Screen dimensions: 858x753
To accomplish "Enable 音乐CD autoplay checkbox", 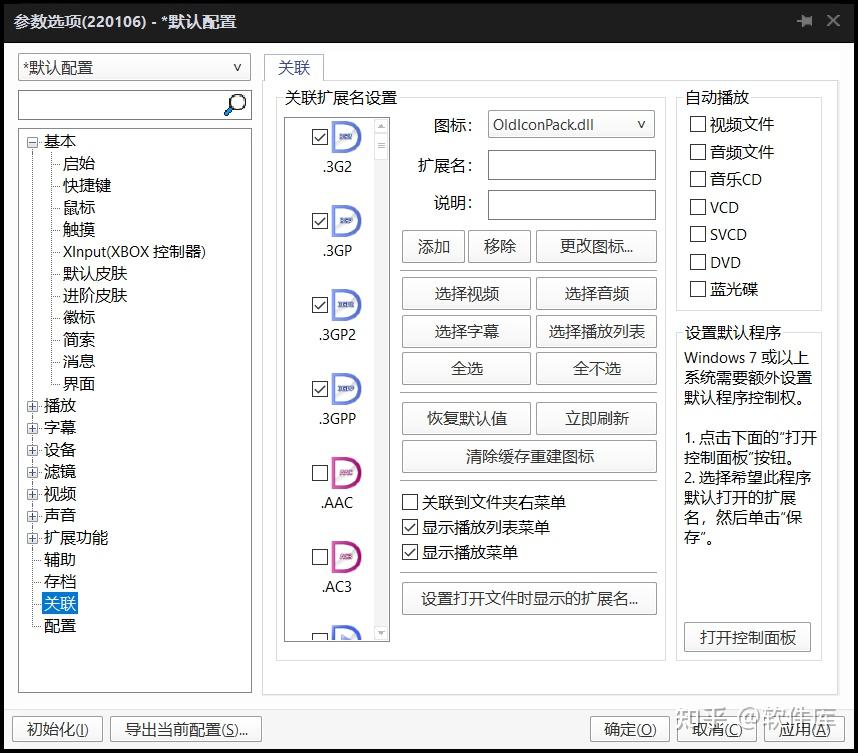I will (698, 179).
